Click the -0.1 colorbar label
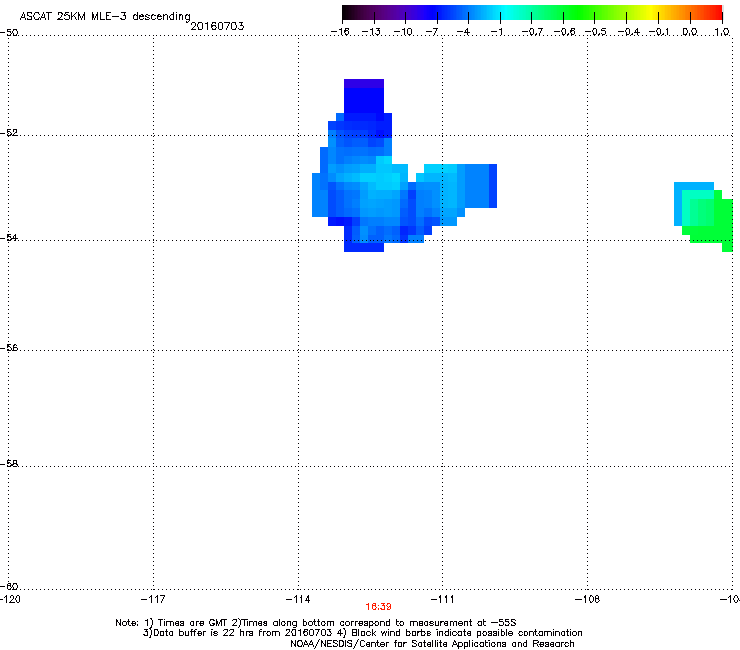This screenshot has width=740, height=650. click(x=659, y=32)
